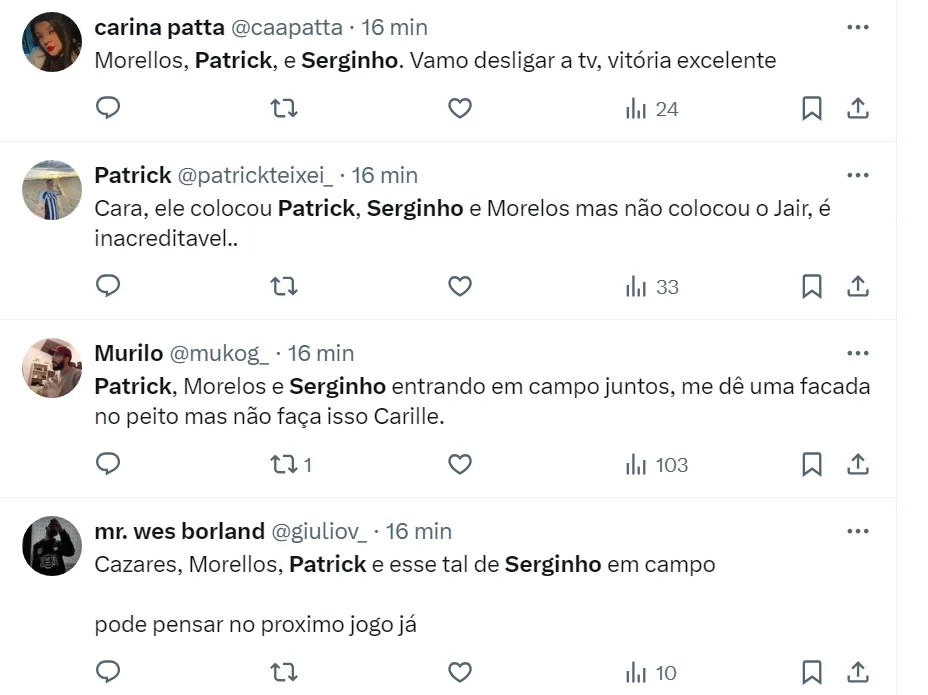Reply to carina patta's tweet
Viewport: 928px width, 695px height.
click(108, 108)
